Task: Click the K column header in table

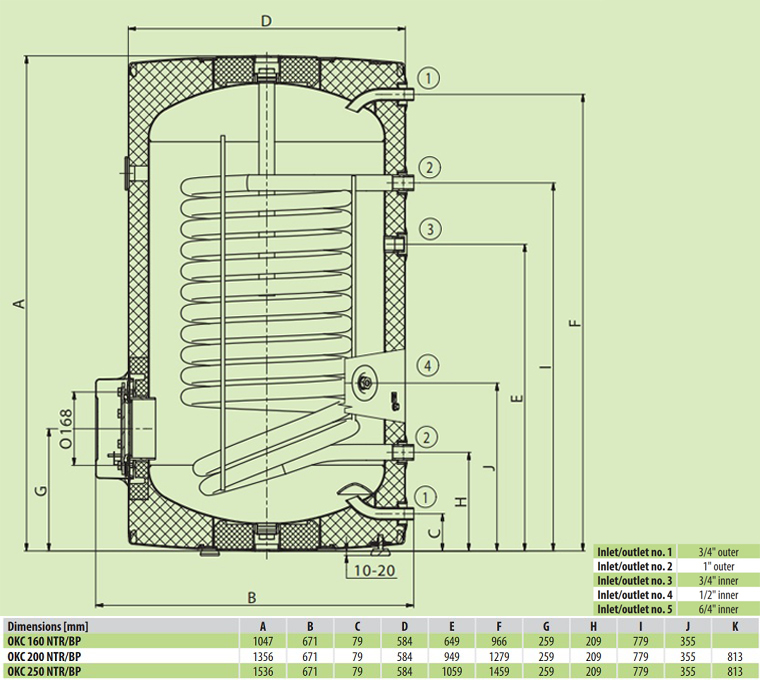Action: (733, 626)
